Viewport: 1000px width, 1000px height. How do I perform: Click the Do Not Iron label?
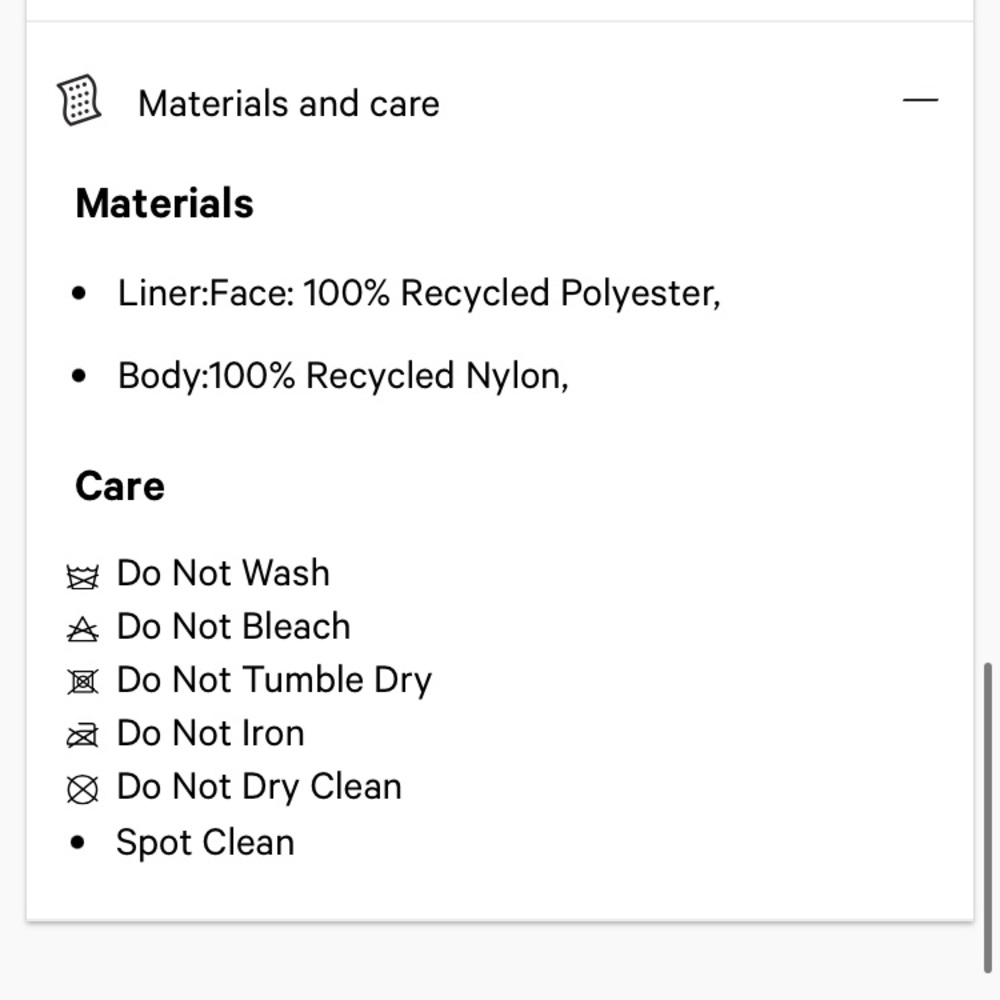pyautogui.click(x=210, y=733)
